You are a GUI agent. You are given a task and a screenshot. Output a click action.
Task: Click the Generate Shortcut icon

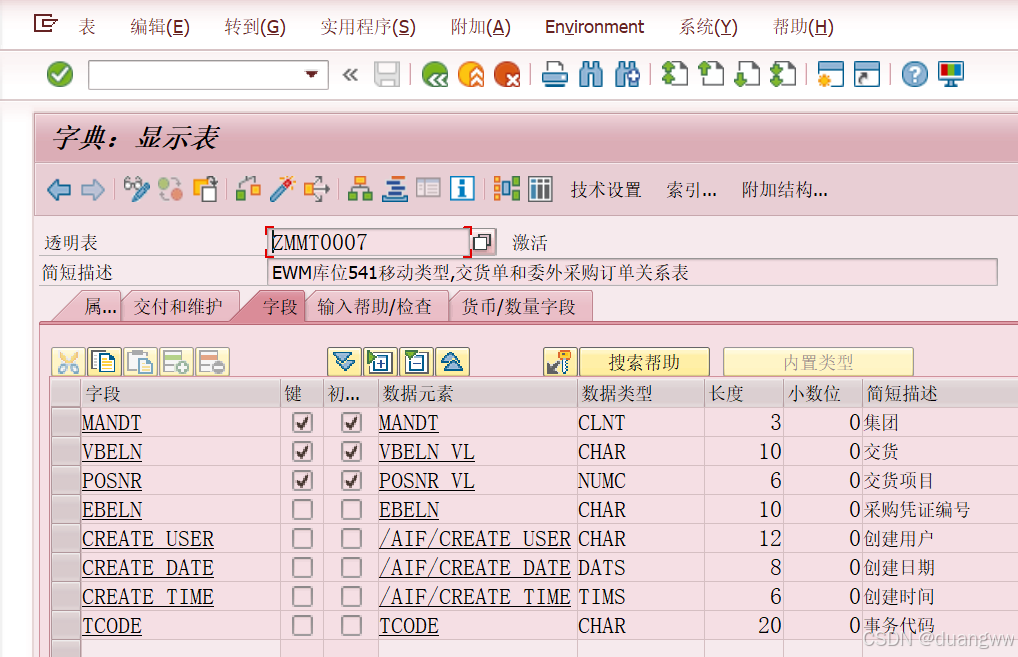coord(866,74)
